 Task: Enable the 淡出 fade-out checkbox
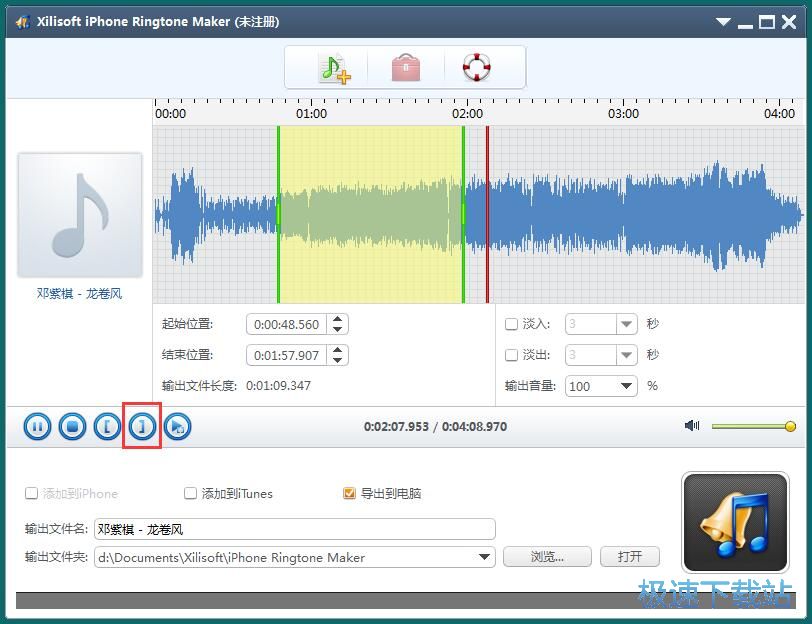click(x=511, y=355)
